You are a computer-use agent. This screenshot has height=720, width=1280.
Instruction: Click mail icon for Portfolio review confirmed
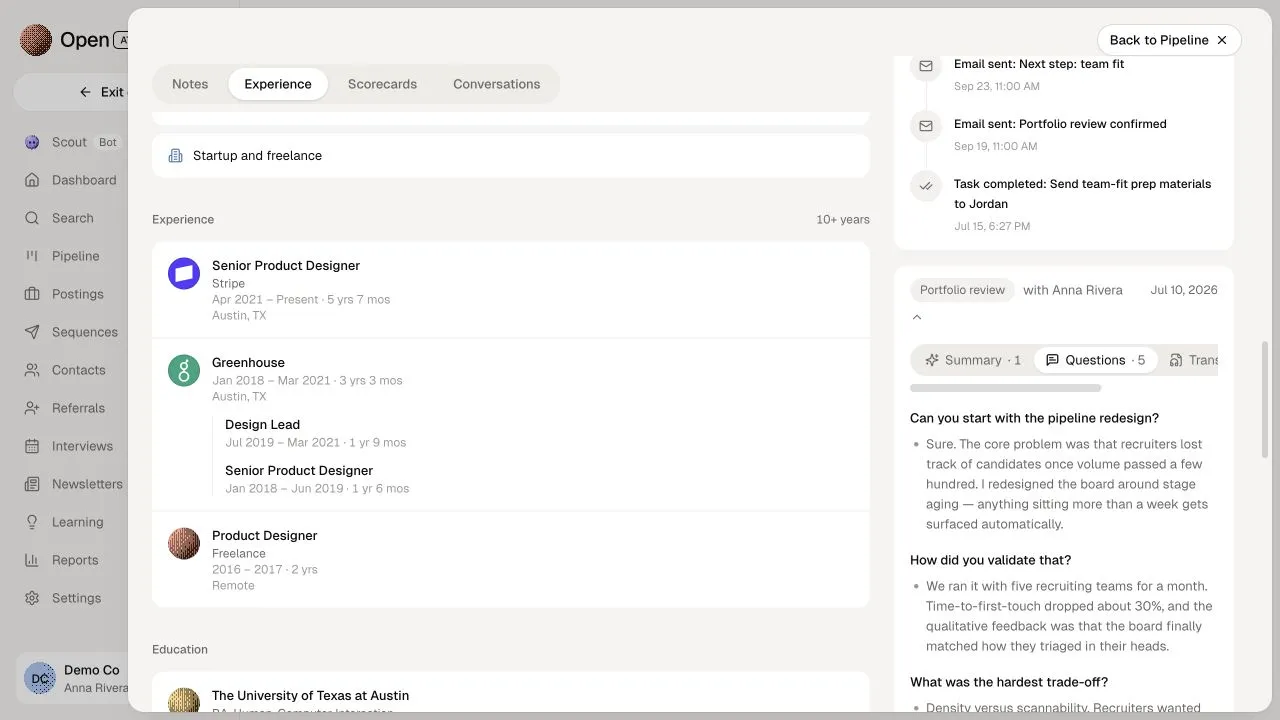click(926, 126)
